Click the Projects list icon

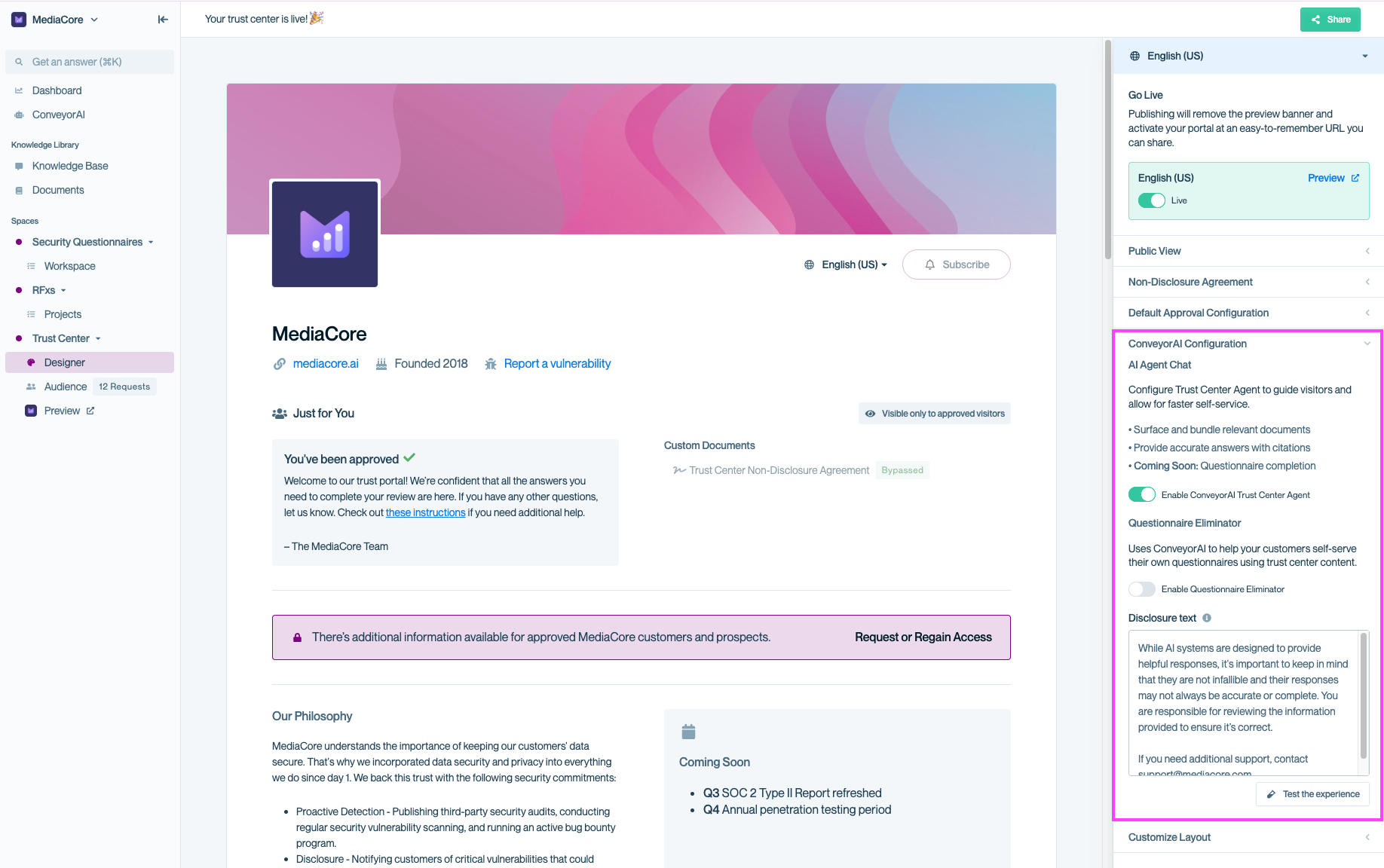click(31, 314)
